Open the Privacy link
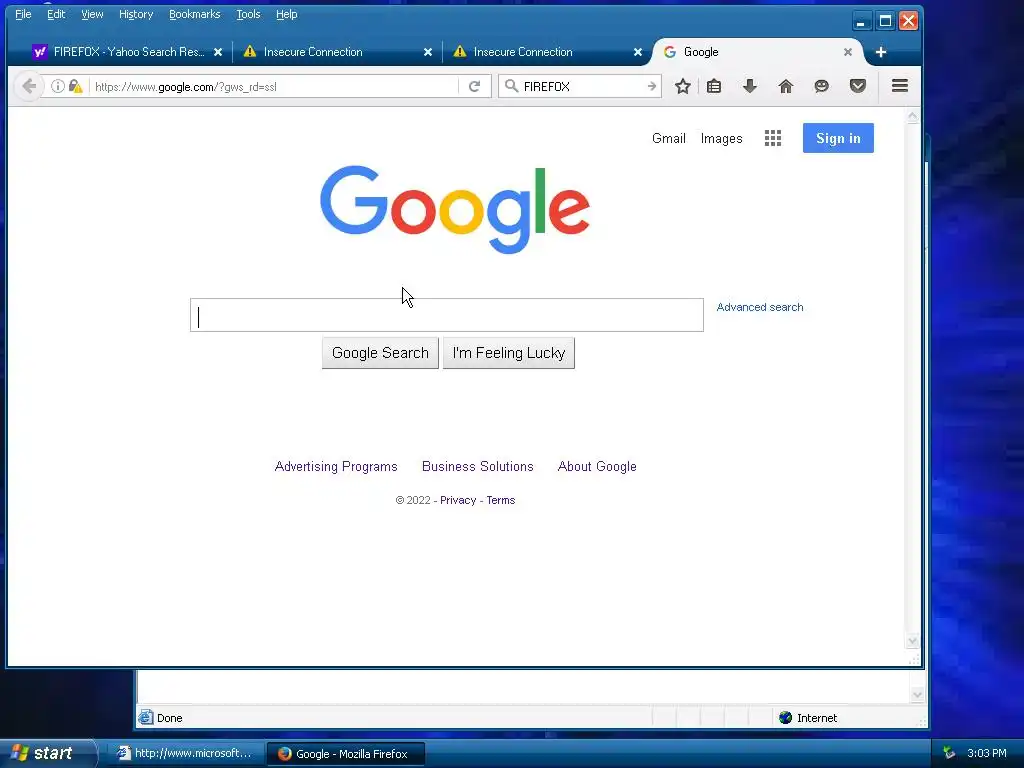This screenshot has width=1024, height=768. (458, 500)
